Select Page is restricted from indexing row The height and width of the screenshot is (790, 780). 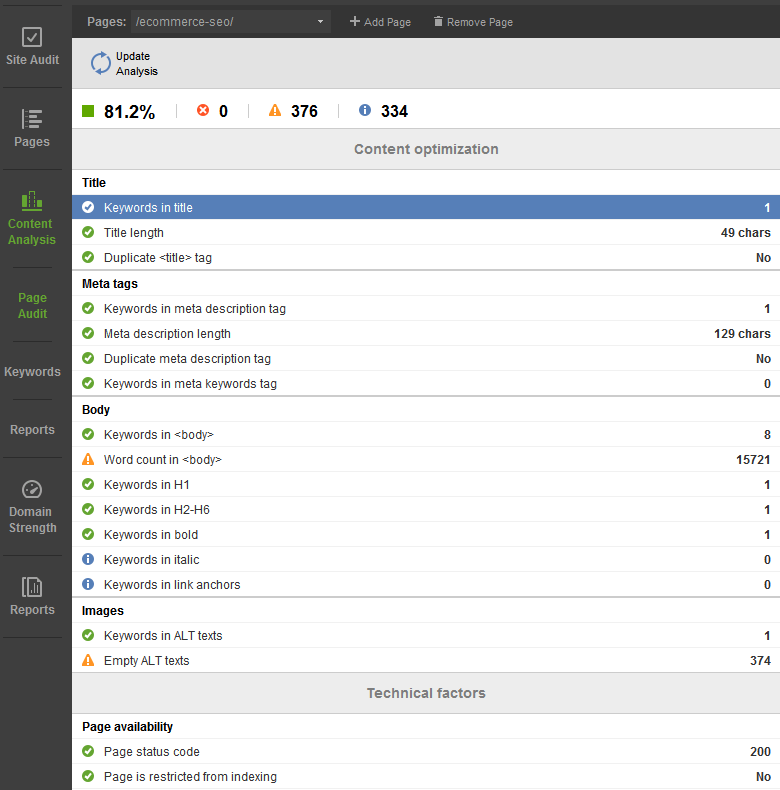[426, 776]
